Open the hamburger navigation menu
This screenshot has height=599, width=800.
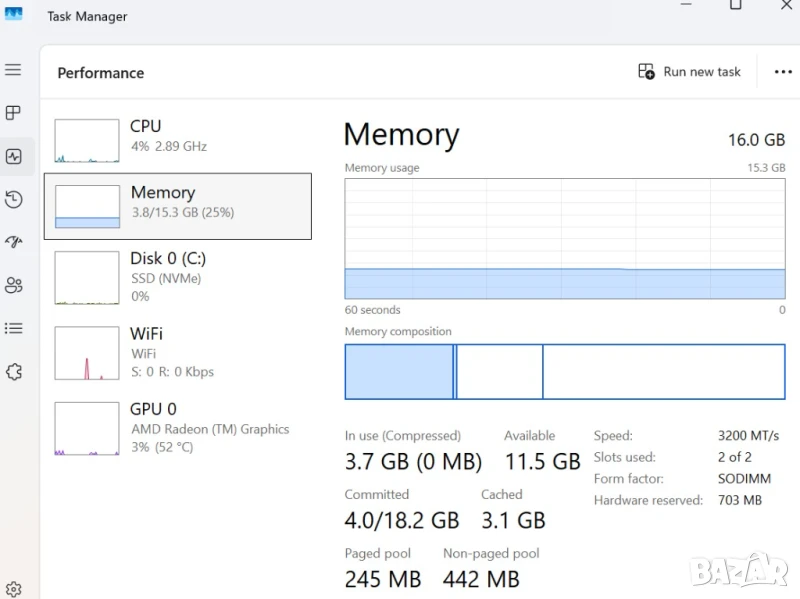(x=13, y=70)
